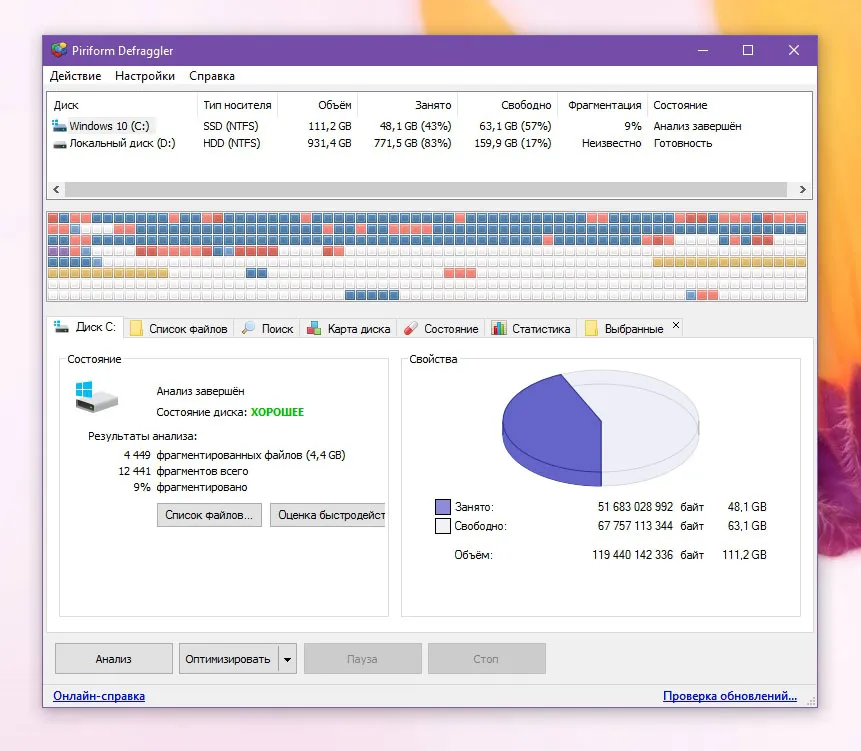This screenshot has height=751, width=861.
Task: Click the colored blocks icon on Карта диска tab
Action: (314, 328)
